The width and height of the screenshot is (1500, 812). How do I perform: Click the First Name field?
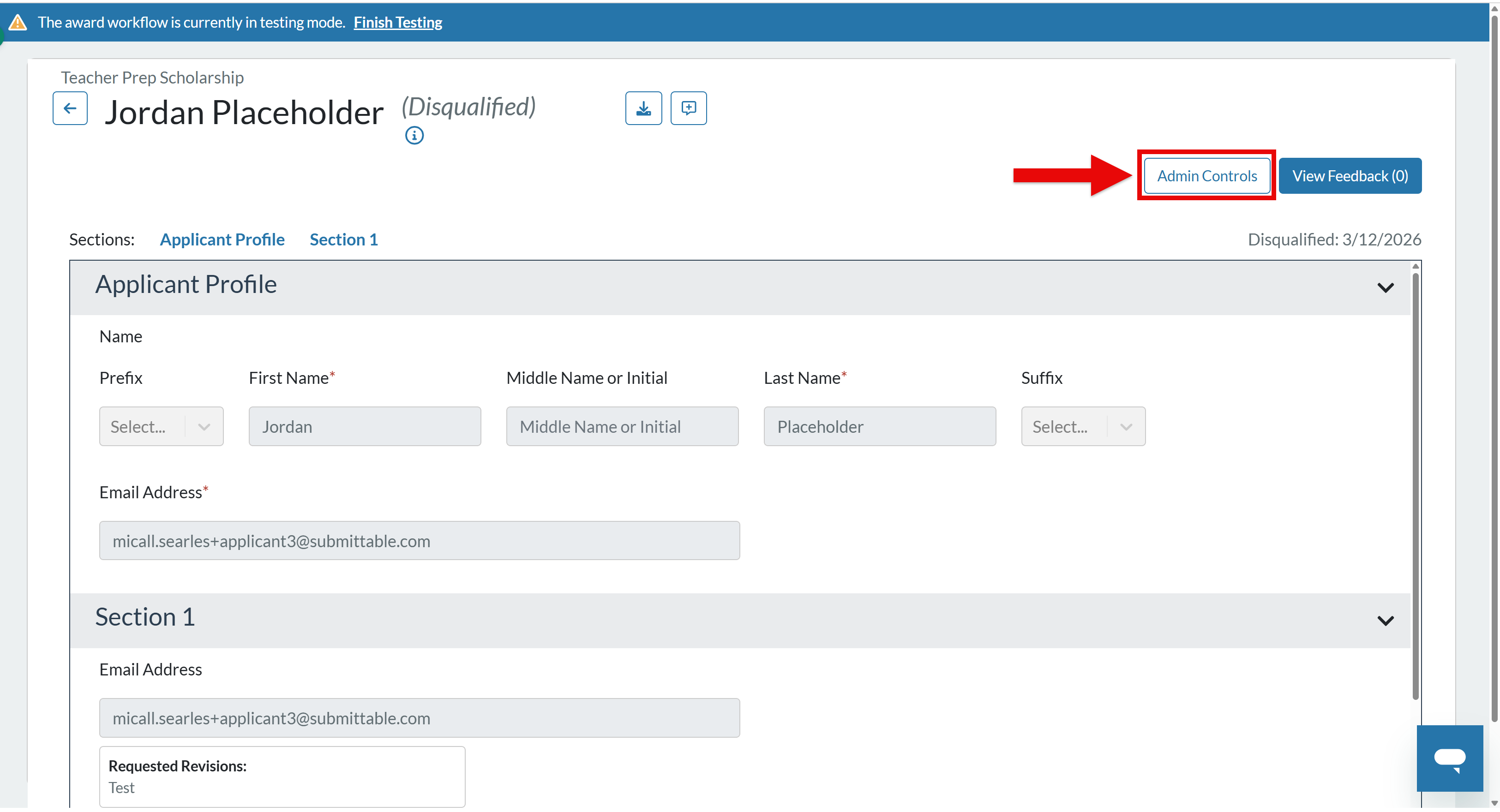pyautogui.click(x=365, y=427)
